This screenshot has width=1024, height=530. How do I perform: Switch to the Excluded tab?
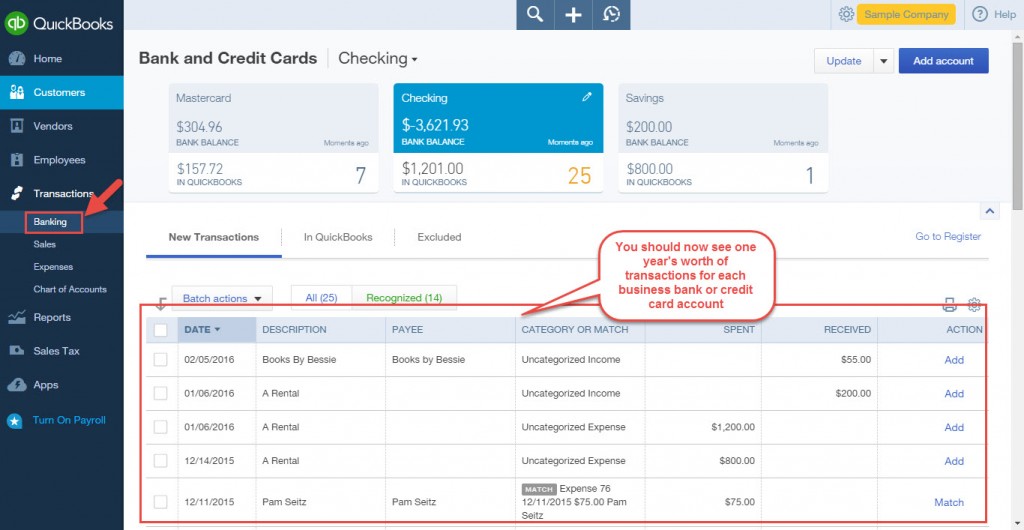[x=439, y=237]
